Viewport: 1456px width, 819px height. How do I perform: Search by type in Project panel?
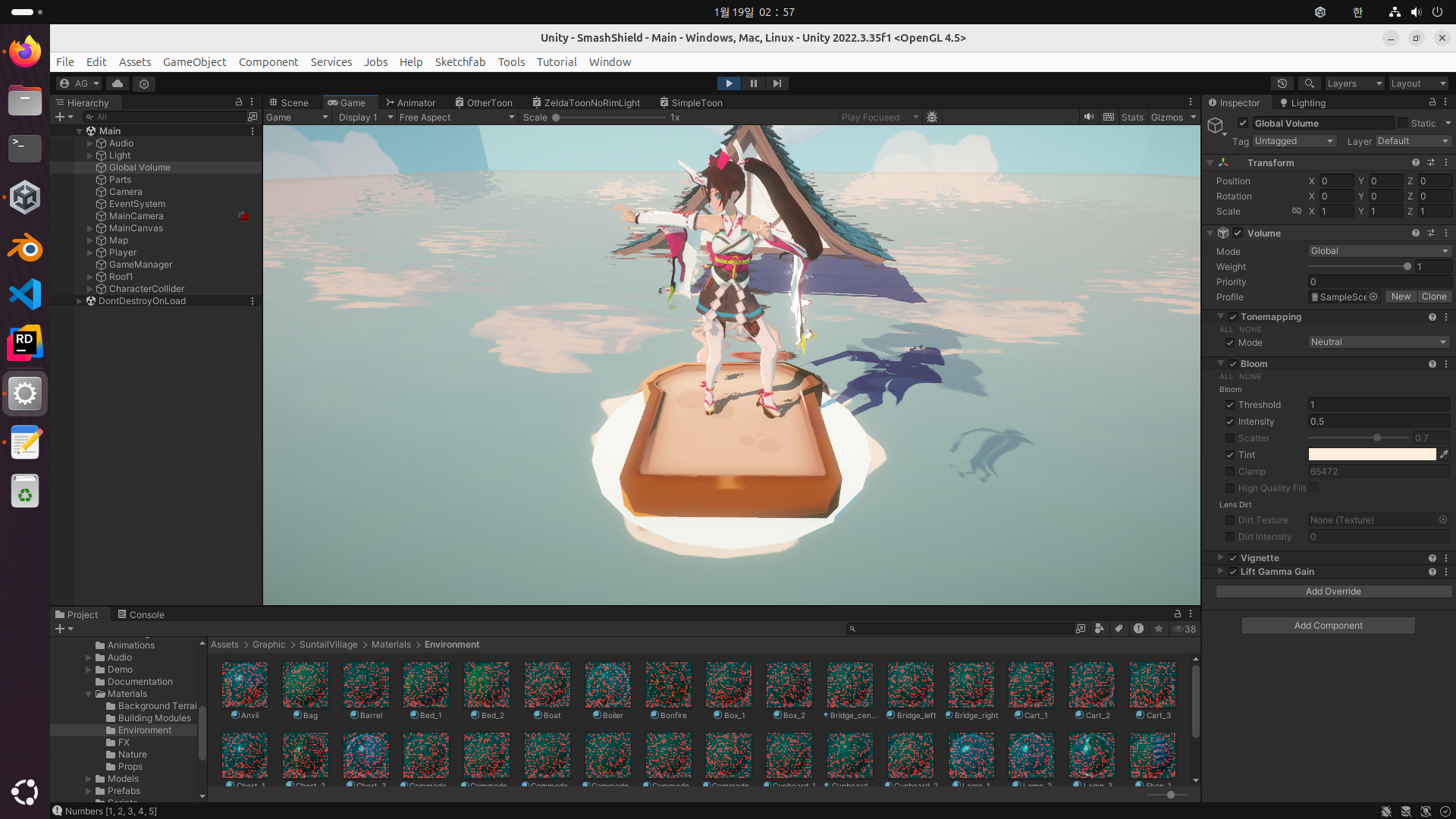1099,629
